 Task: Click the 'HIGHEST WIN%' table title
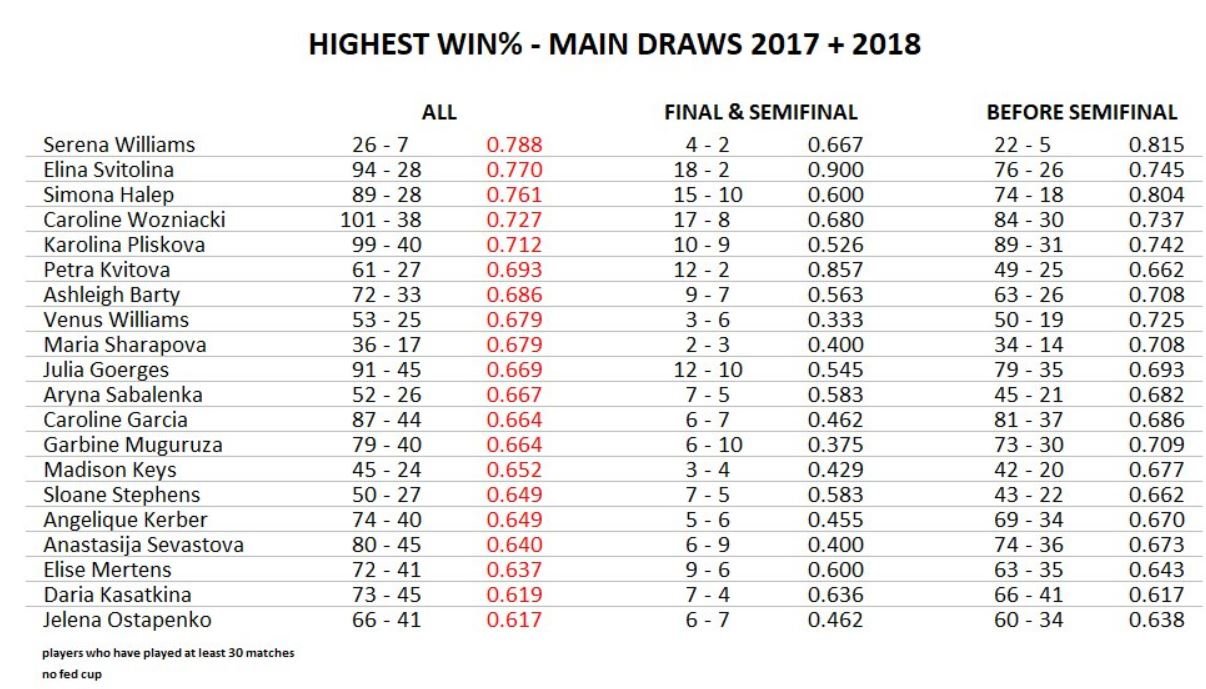point(614,45)
